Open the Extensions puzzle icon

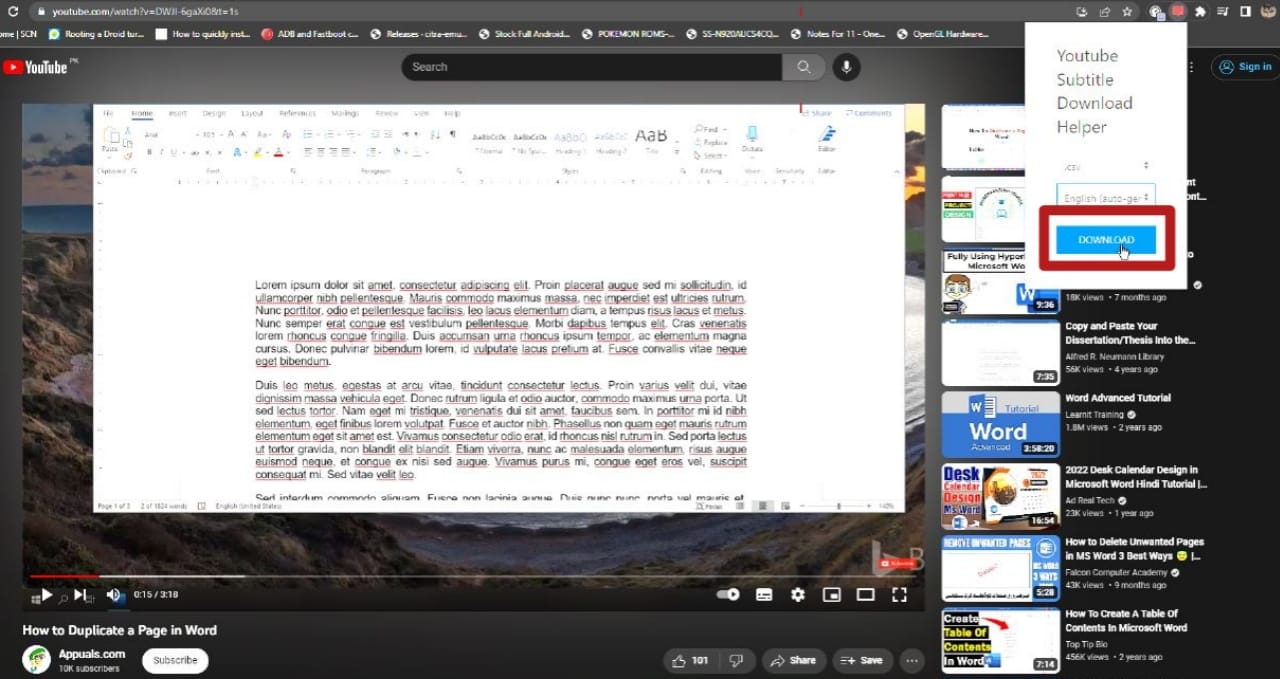click(1200, 12)
